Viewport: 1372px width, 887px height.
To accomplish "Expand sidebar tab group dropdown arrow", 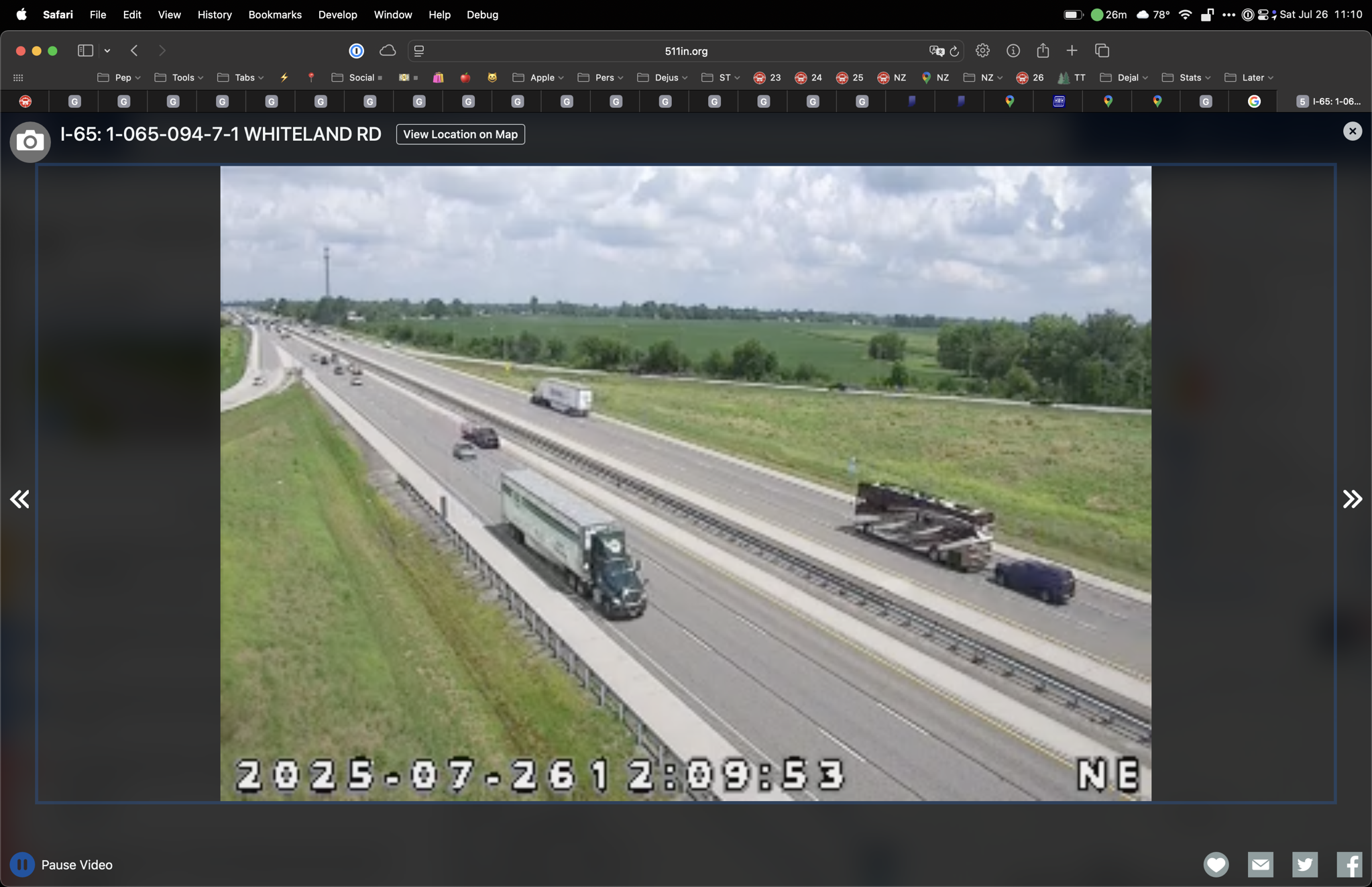I will pyautogui.click(x=107, y=51).
